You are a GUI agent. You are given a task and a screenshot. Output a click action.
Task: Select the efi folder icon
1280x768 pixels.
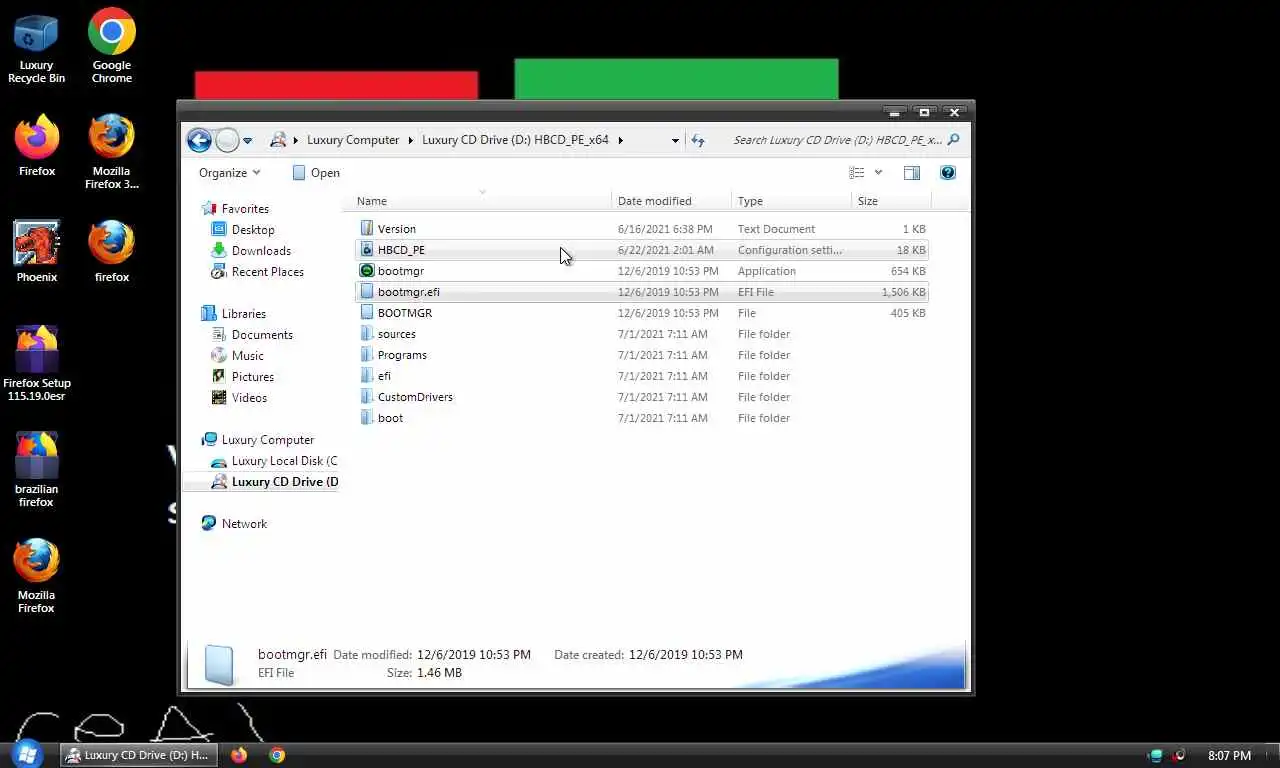pos(367,376)
